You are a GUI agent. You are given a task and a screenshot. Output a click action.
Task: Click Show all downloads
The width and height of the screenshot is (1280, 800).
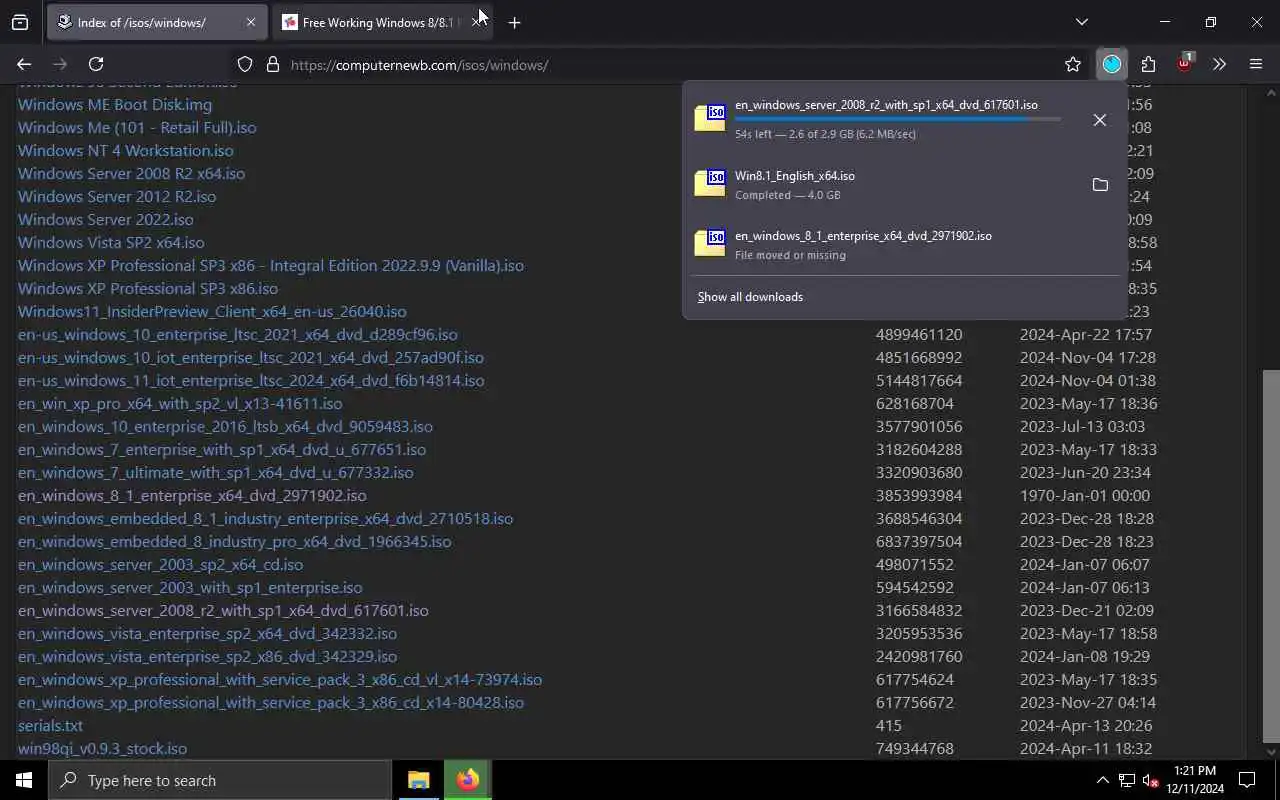click(x=750, y=296)
